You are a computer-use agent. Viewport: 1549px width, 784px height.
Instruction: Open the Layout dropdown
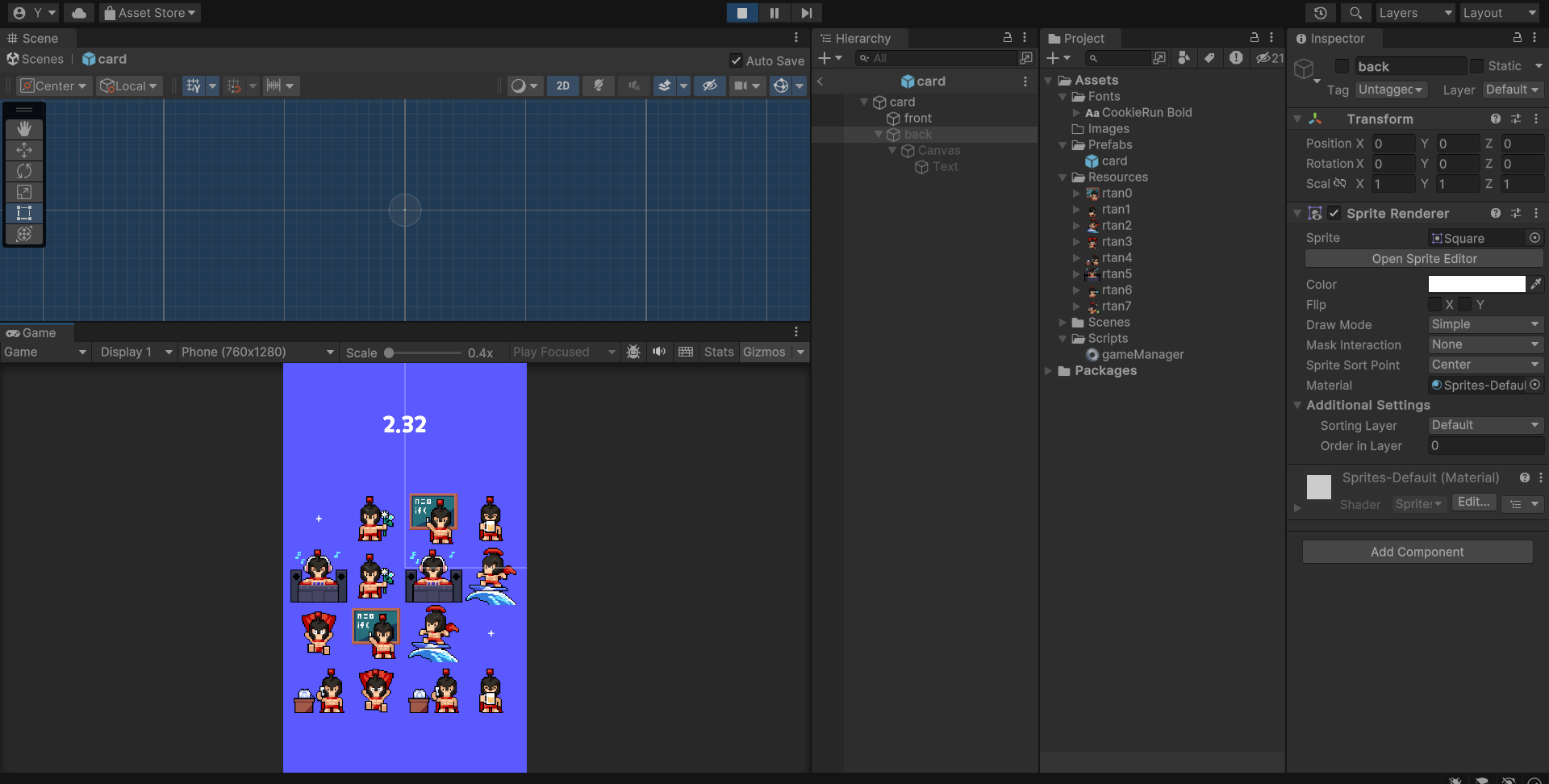click(1499, 13)
